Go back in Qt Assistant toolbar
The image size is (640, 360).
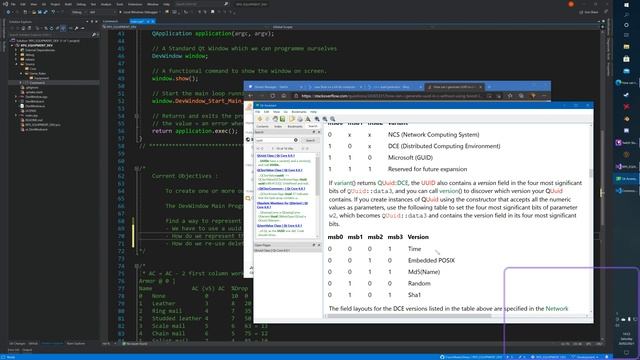260,119
